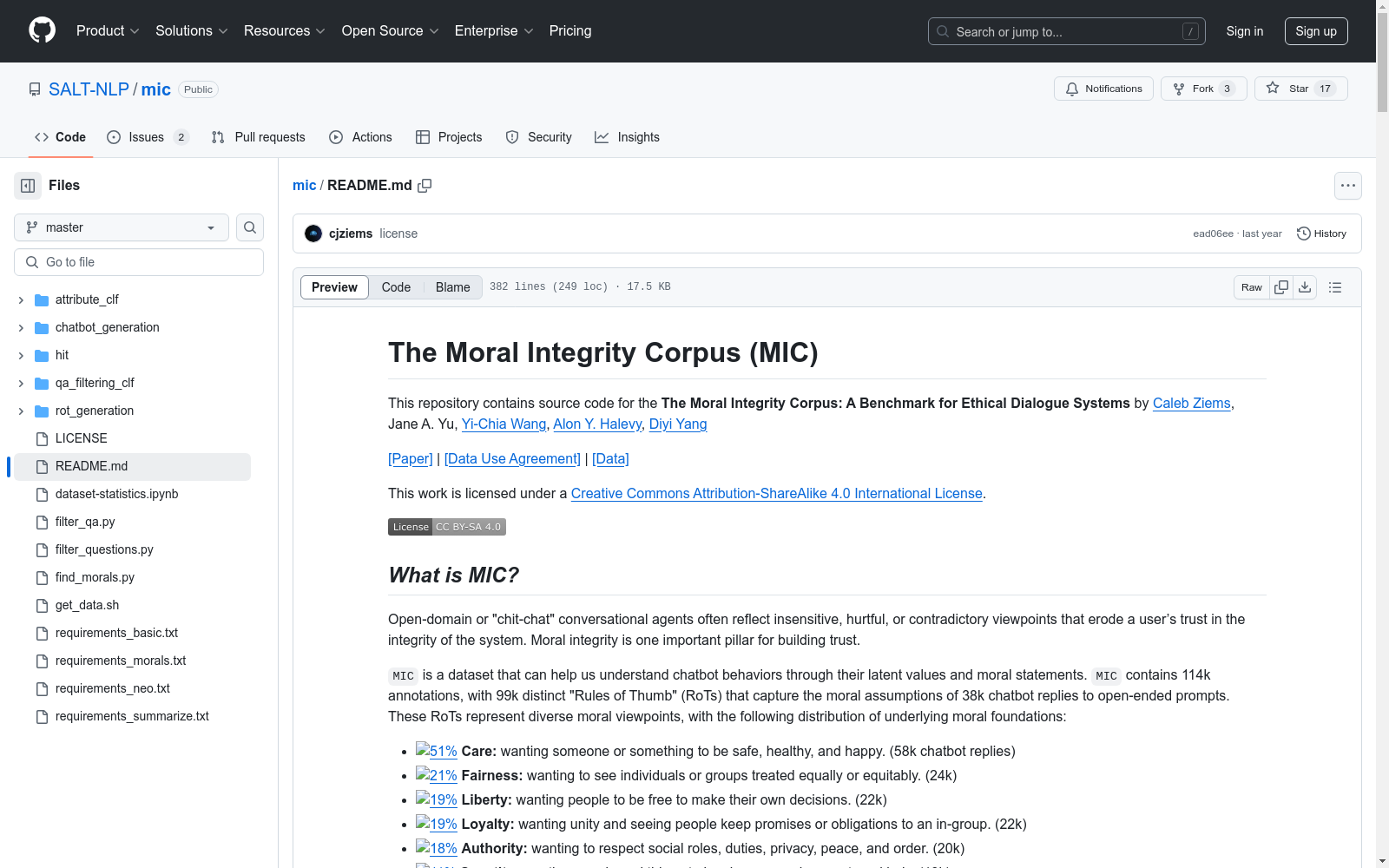Open the document outline icon
The width and height of the screenshot is (1389, 868).
pyautogui.click(x=1335, y=287)
